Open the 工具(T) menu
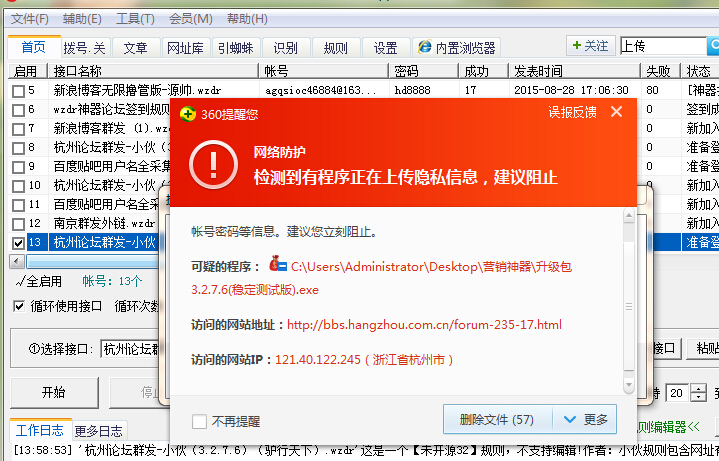This screenshot has width=719, height=461. tap(135, 19)
